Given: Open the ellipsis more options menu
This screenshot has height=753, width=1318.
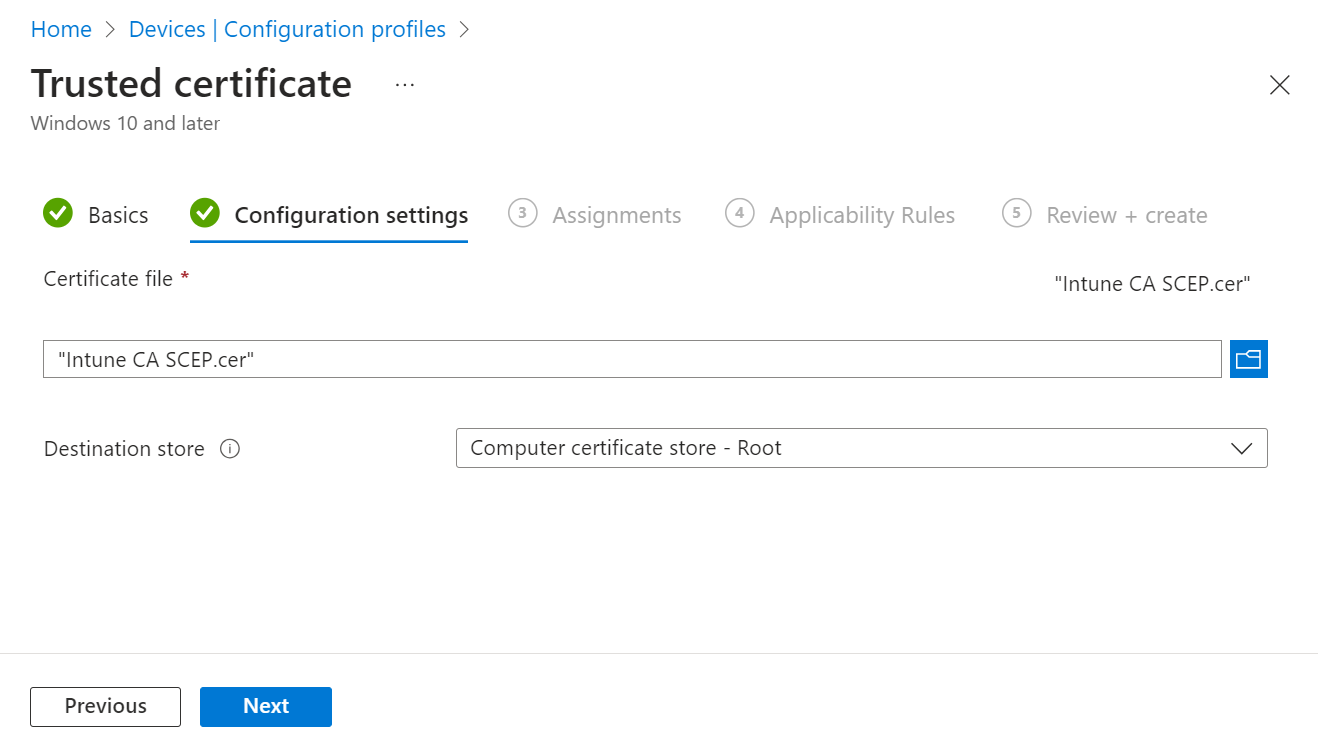Looking at the screenshot, I should [404, 85].
